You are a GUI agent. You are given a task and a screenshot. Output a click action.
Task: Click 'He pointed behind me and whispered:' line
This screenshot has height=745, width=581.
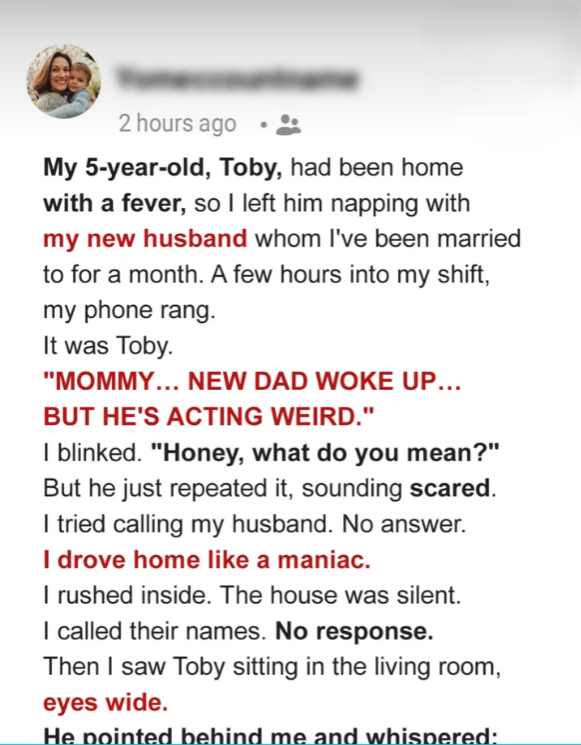point(270,735)
